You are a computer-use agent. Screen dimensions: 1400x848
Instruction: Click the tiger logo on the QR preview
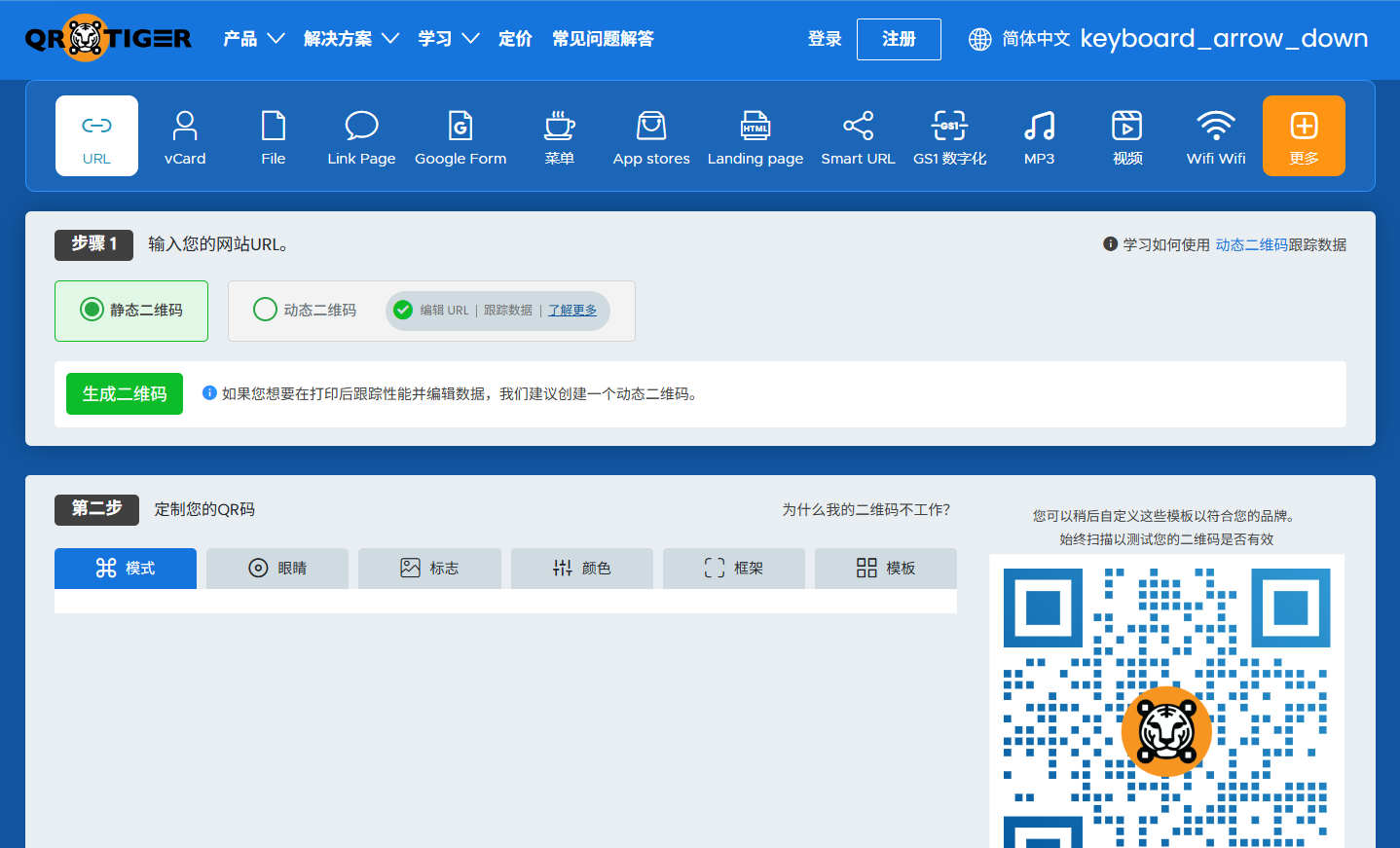click(1166, 731)
